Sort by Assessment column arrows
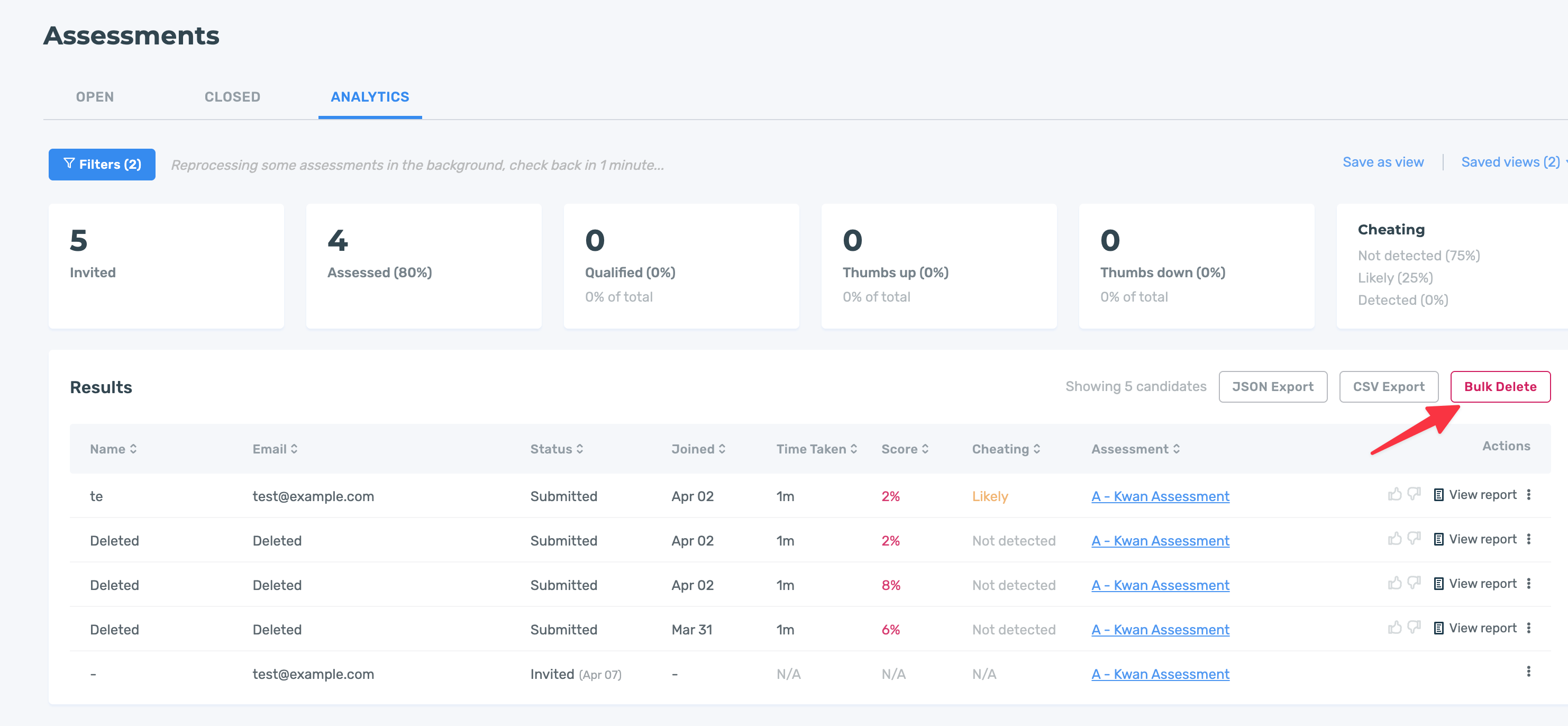Screen dimensions: 1568x726 click(1176, 449)
